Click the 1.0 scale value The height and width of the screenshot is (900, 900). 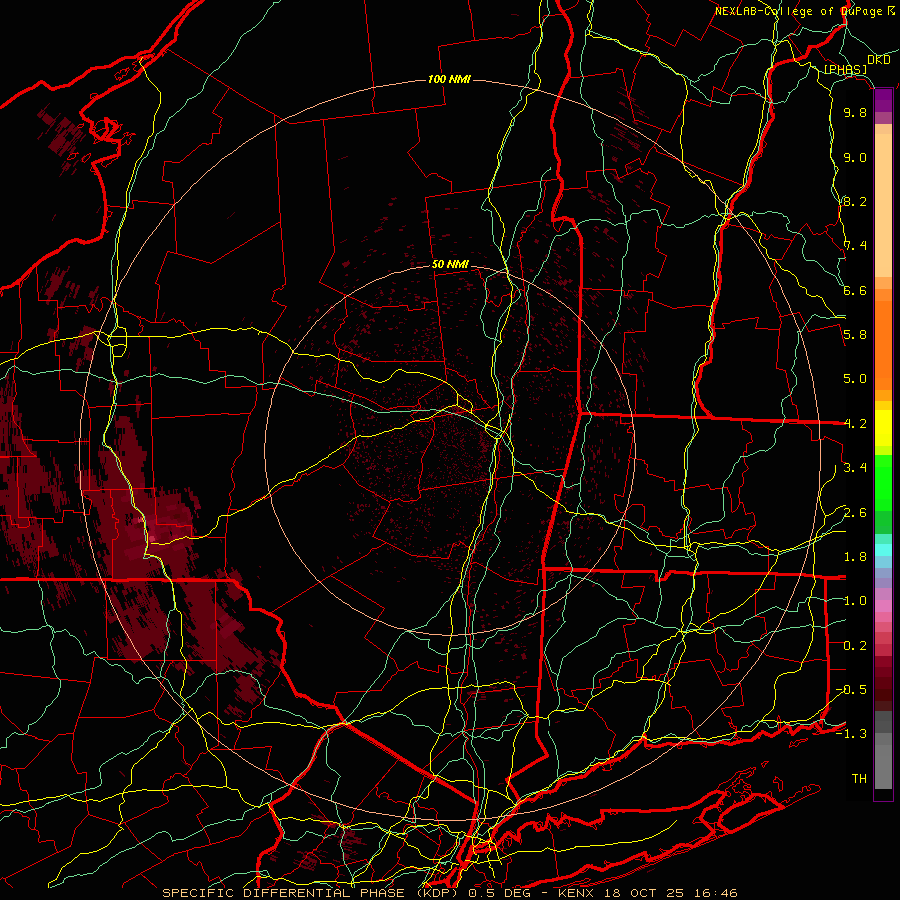(x=855, y=602)
